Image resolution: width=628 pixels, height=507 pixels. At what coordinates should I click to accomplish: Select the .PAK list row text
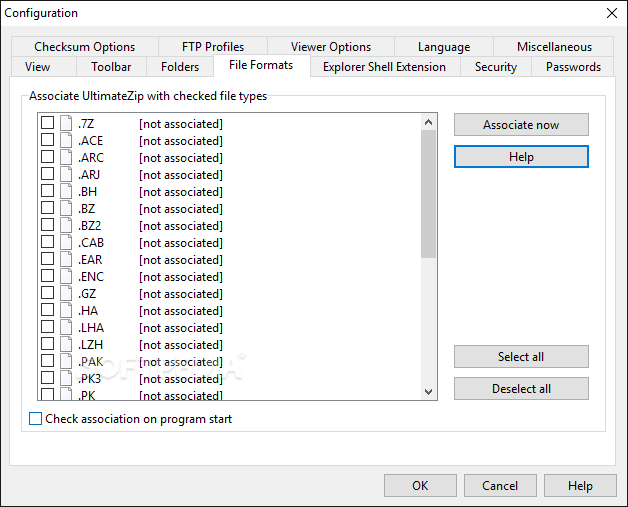91,362
